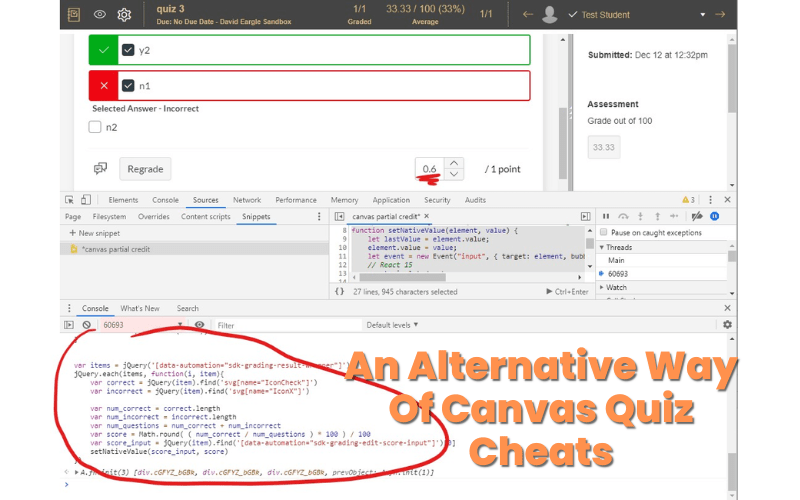Hide the debugger sidebar toggle

[x=586, y=217]
